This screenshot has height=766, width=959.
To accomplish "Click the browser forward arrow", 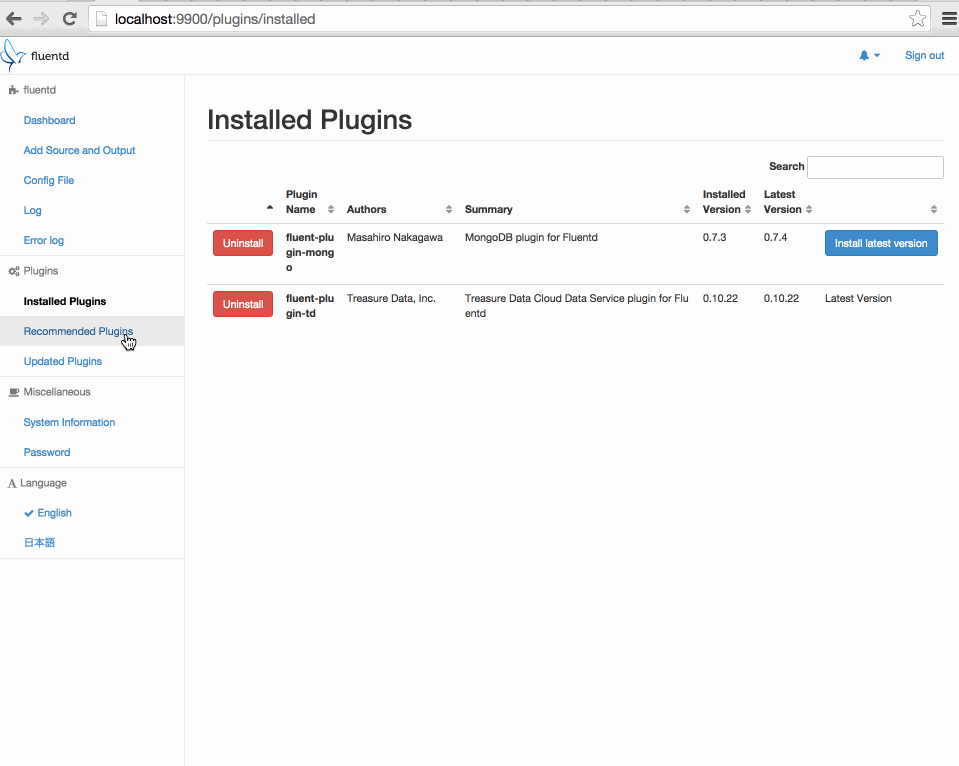I will tap(42, 19).
